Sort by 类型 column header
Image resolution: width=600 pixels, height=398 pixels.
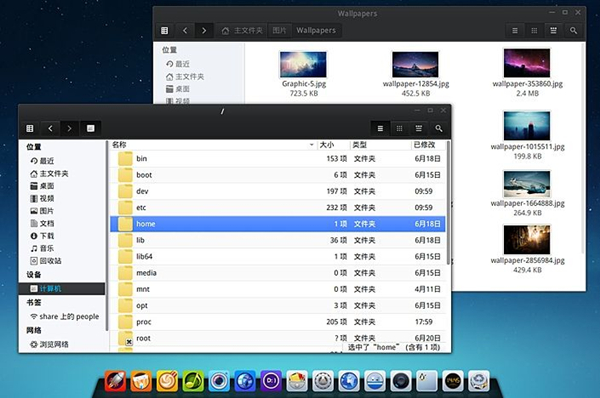click(381, 145)
